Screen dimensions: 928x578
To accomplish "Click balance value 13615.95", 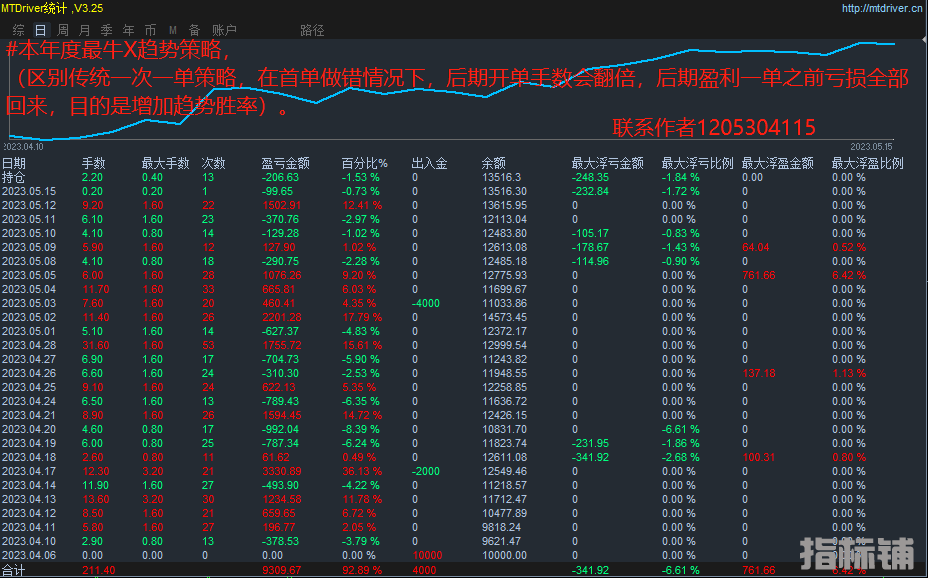I will [x=504, y=206].
